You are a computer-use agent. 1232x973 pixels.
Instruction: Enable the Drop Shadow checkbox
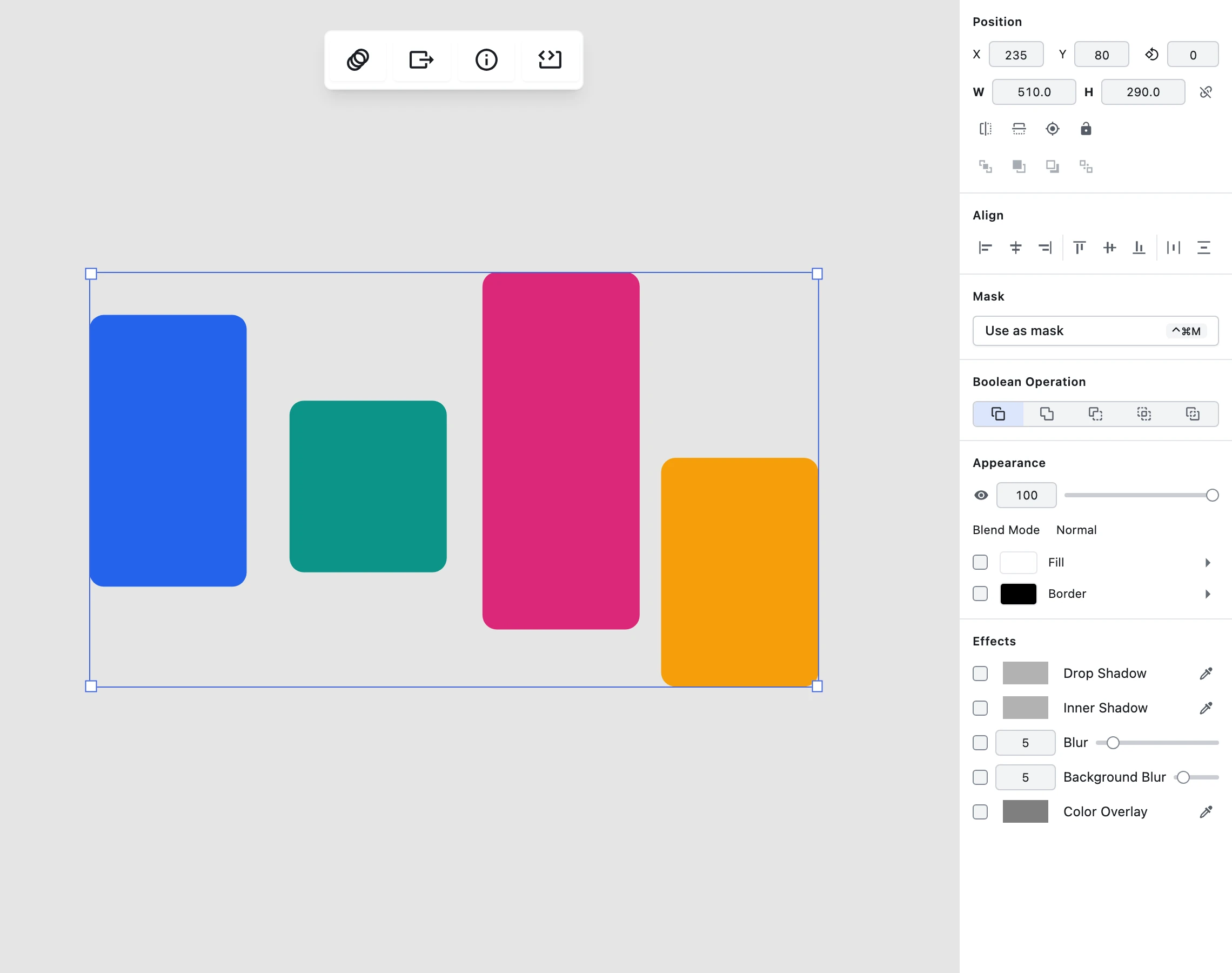click(x=980, y=674)
